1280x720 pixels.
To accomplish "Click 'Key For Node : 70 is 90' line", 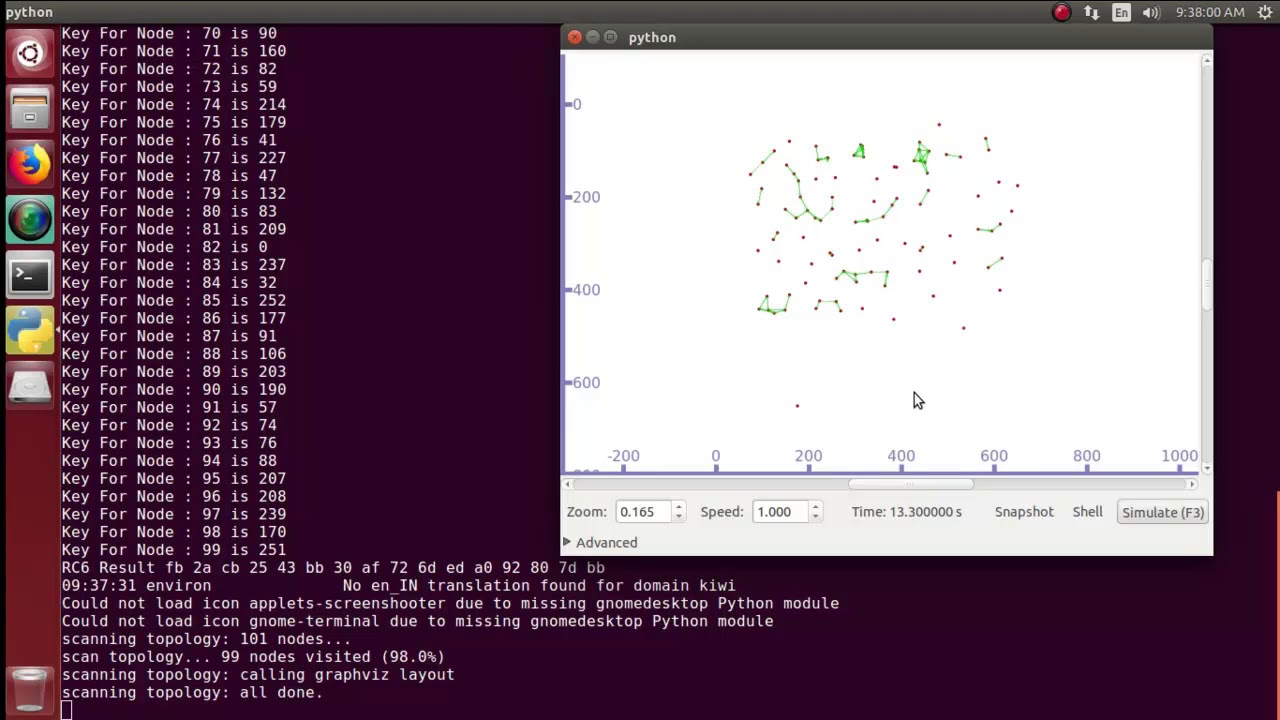I will 169,33.
